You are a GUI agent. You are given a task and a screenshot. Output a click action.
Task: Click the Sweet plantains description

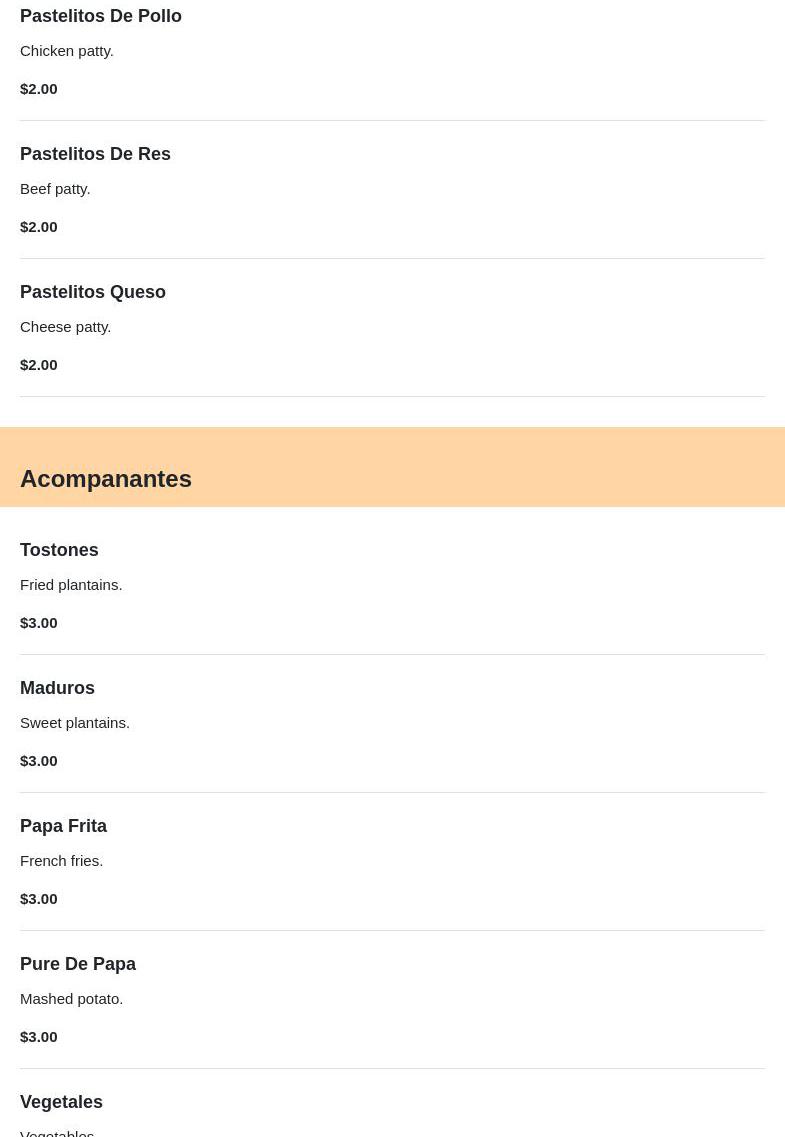click(75, 723)
